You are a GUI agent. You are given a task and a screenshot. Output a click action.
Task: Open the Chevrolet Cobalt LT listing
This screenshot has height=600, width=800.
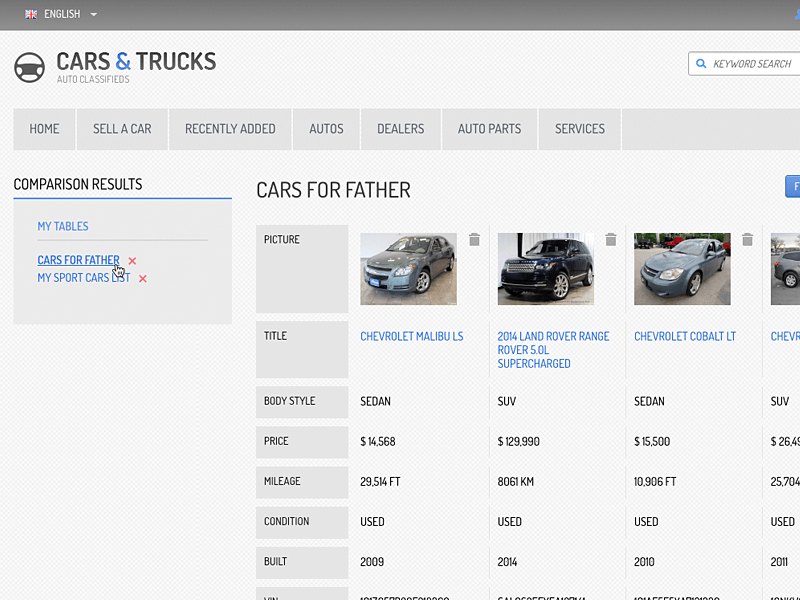[x=685, y=337]
